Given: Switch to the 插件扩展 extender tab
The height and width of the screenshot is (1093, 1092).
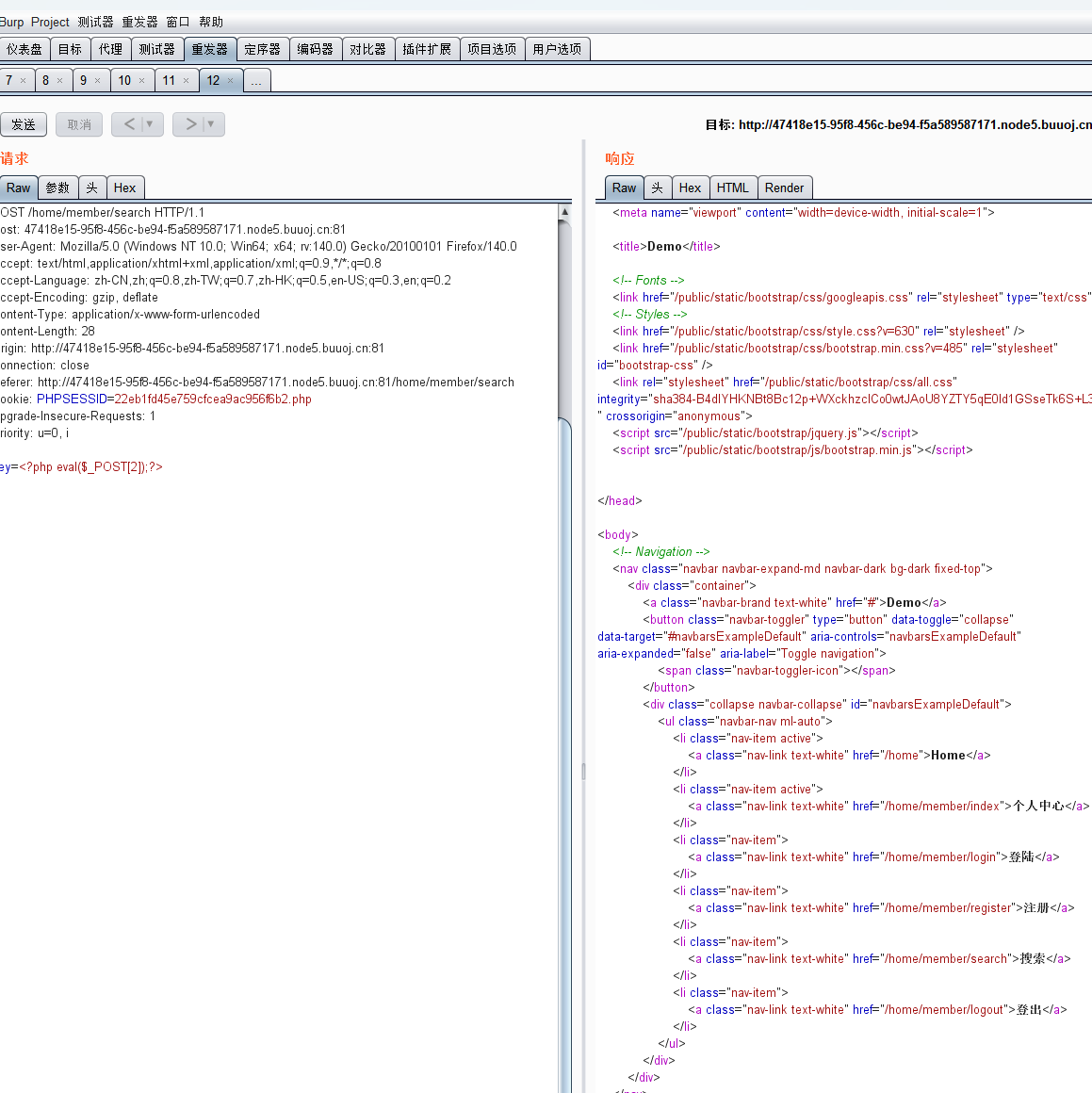Looking at the screenshot, I should coord(427,49).
